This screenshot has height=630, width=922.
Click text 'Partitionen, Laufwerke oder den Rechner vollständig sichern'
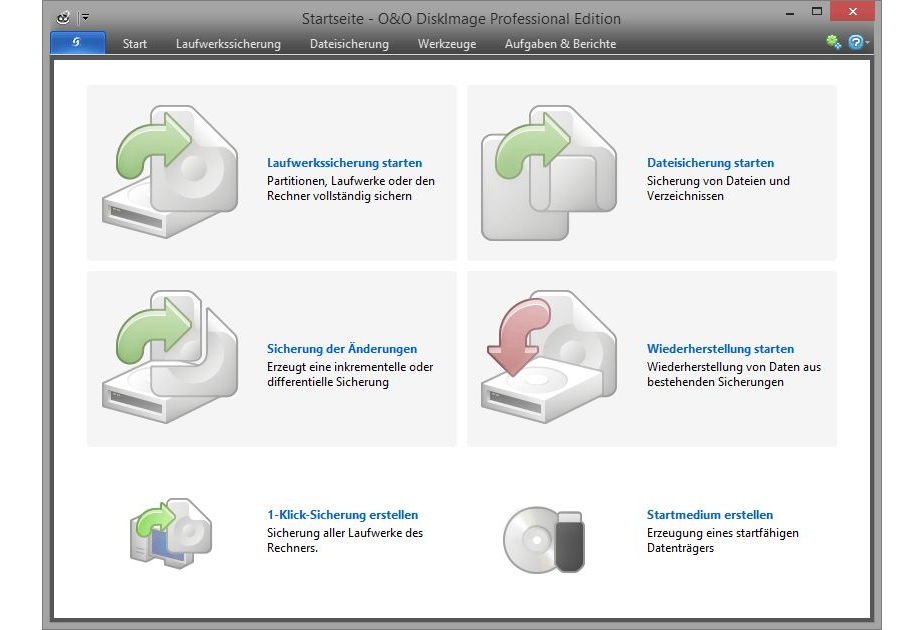tap(351, 188)
